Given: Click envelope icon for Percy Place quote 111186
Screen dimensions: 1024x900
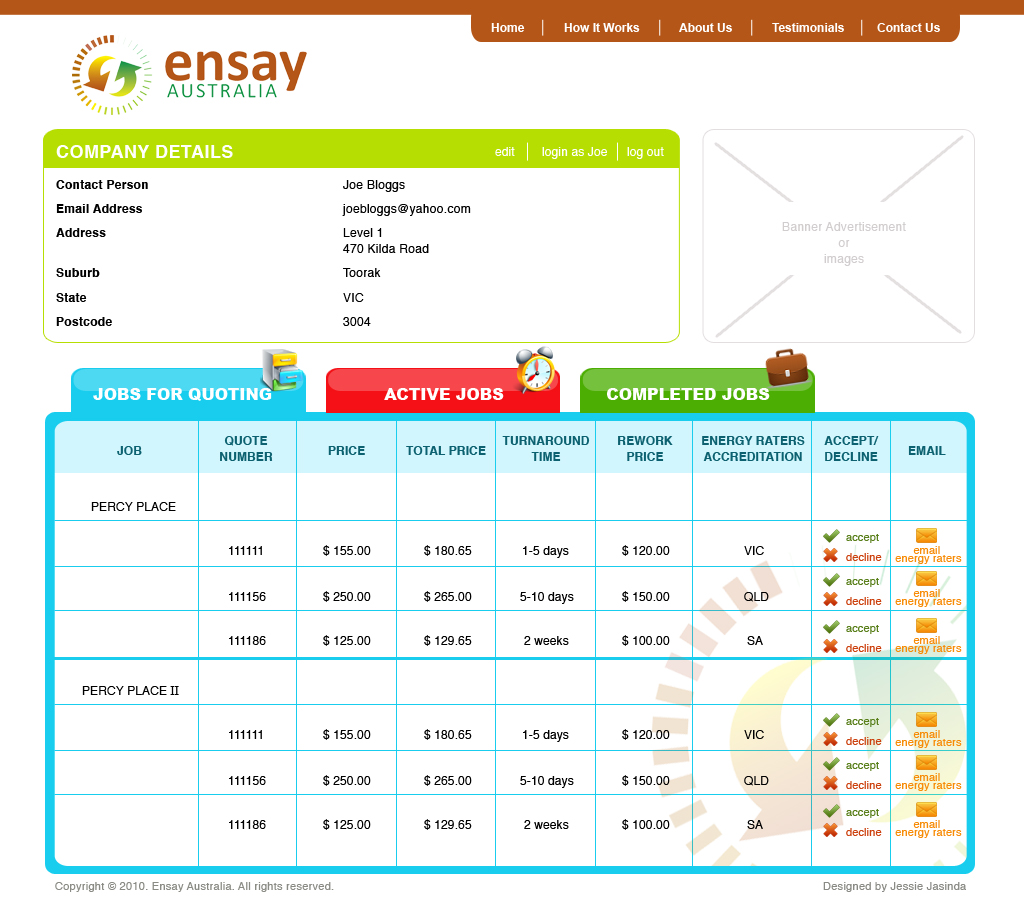Looking at the screenshot, I should [926, 626].
